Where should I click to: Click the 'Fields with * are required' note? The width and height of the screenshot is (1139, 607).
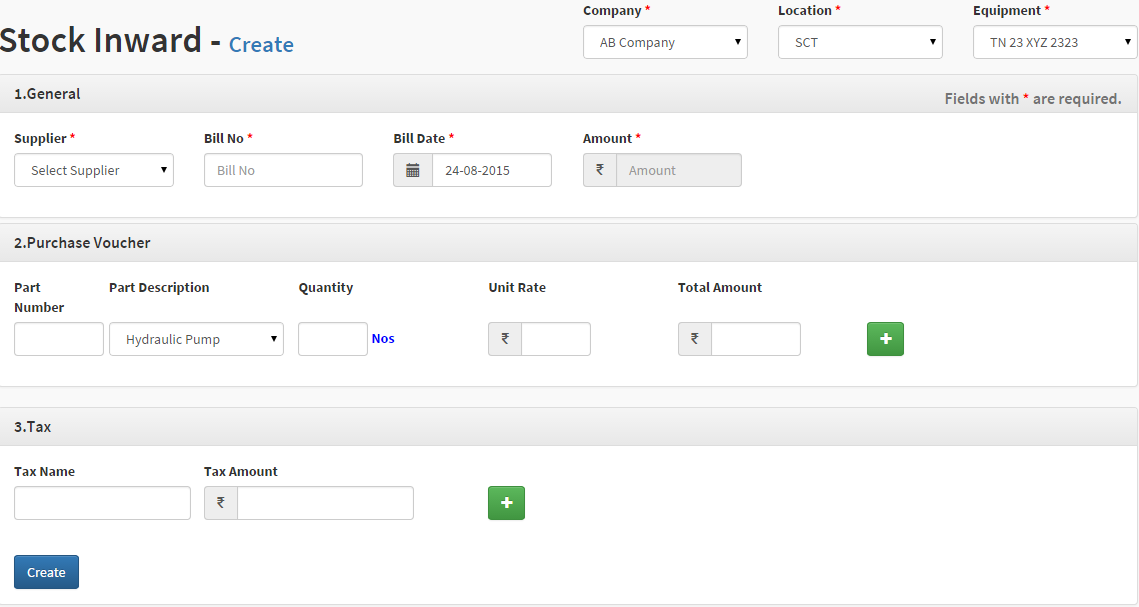[x=1033, y=99]
